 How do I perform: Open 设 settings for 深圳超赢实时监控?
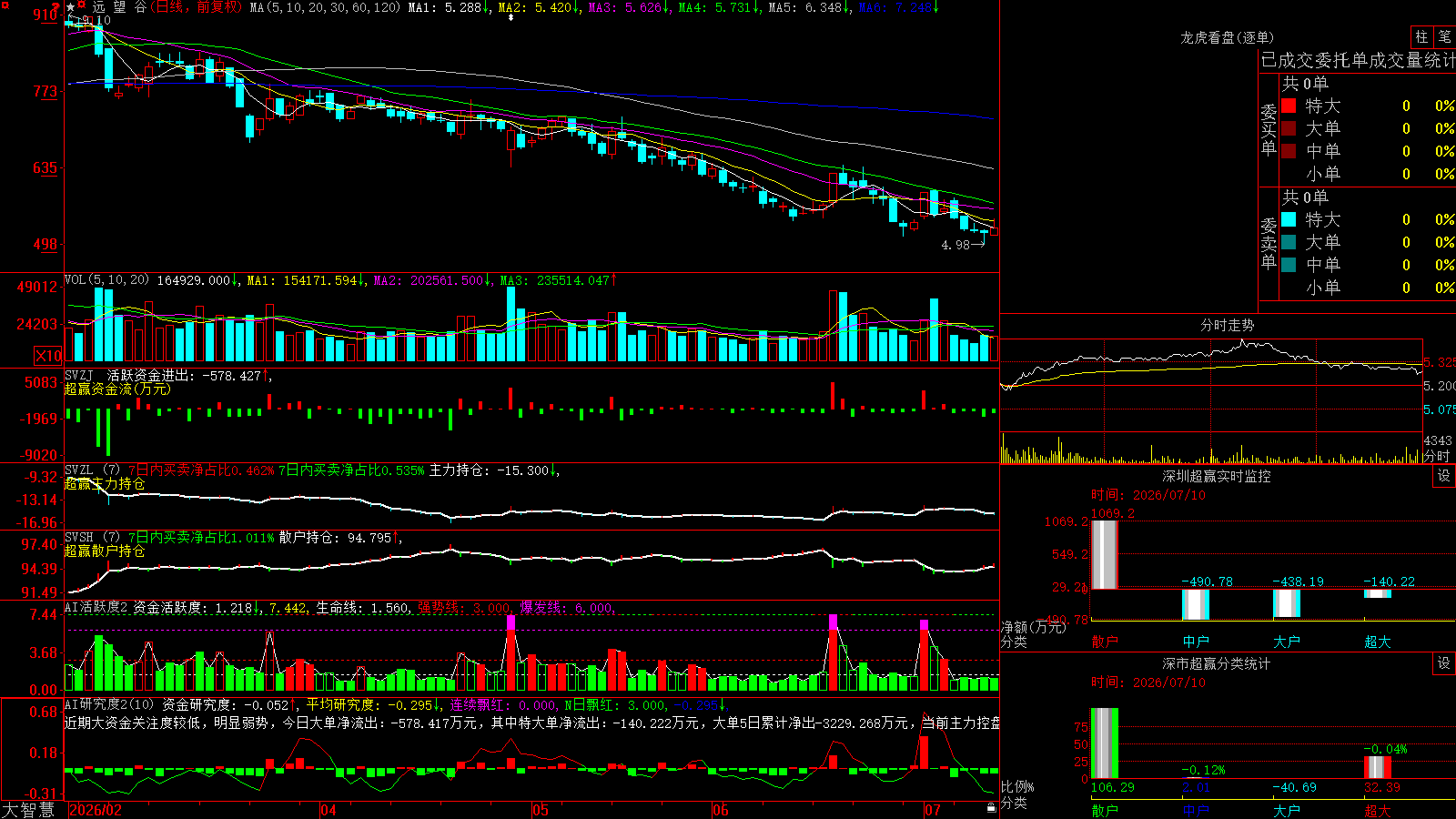(1444, 476)
